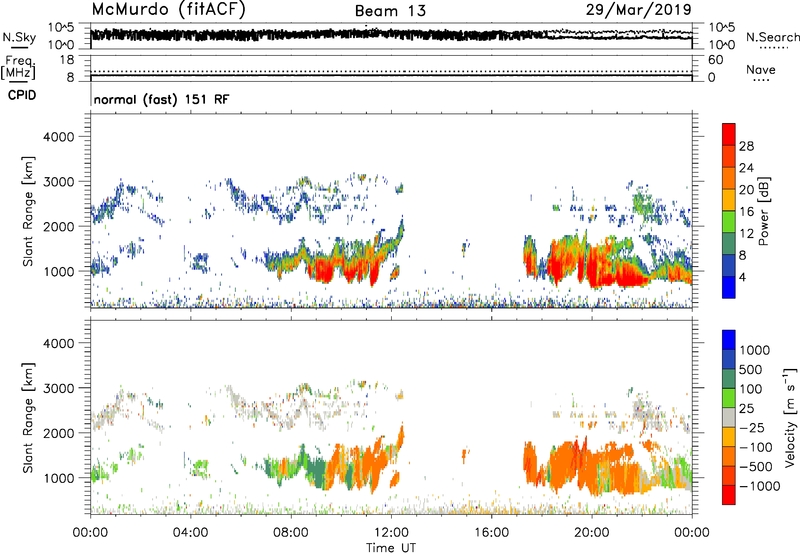The width and height of the screenshot is (800, 554).
Task: Select the 24 label on Power colorbar
Action: tap(746, 168)
